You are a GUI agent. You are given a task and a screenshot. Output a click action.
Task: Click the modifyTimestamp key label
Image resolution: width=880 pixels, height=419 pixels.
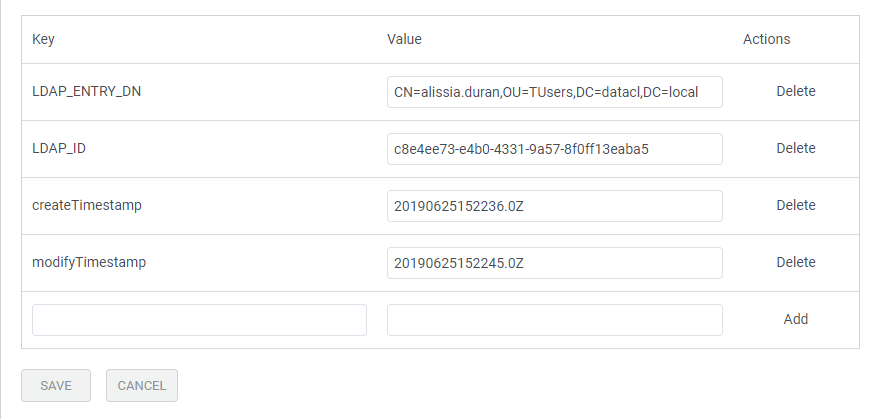point(89,262)
